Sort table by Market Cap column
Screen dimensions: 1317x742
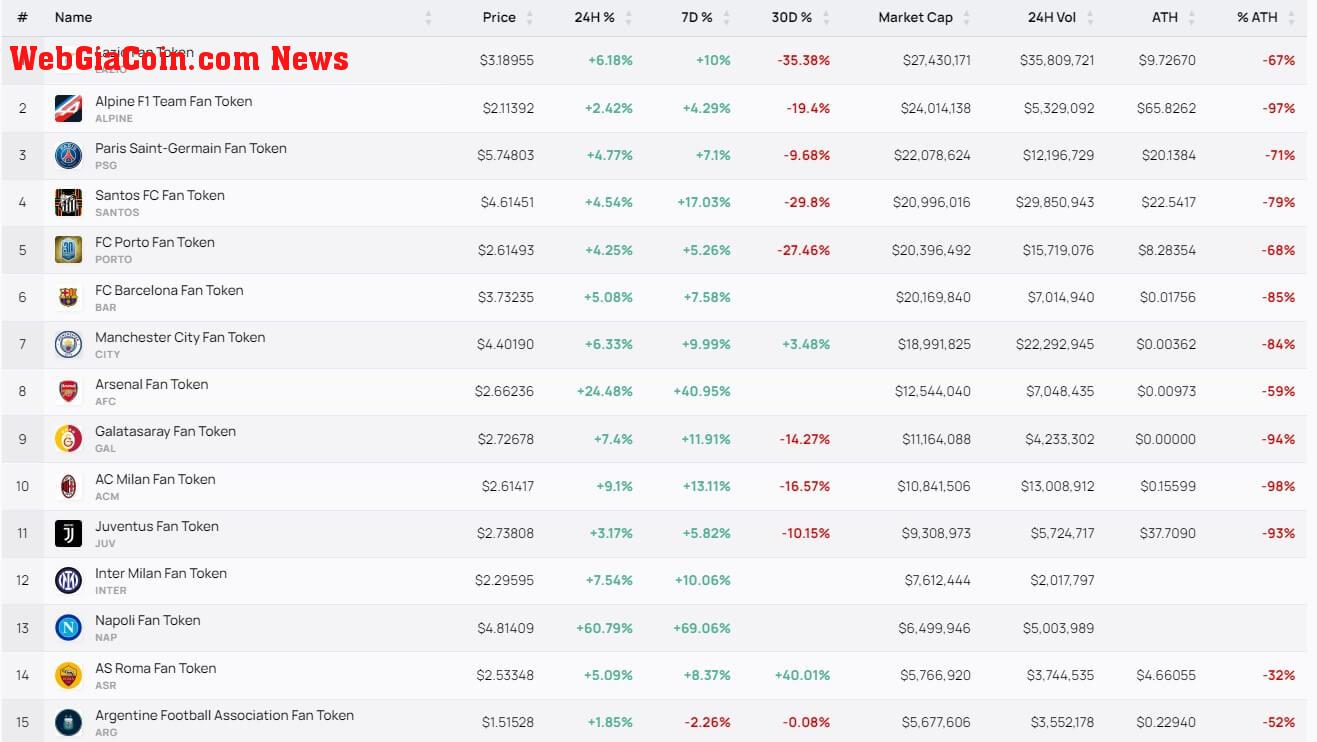915,17
